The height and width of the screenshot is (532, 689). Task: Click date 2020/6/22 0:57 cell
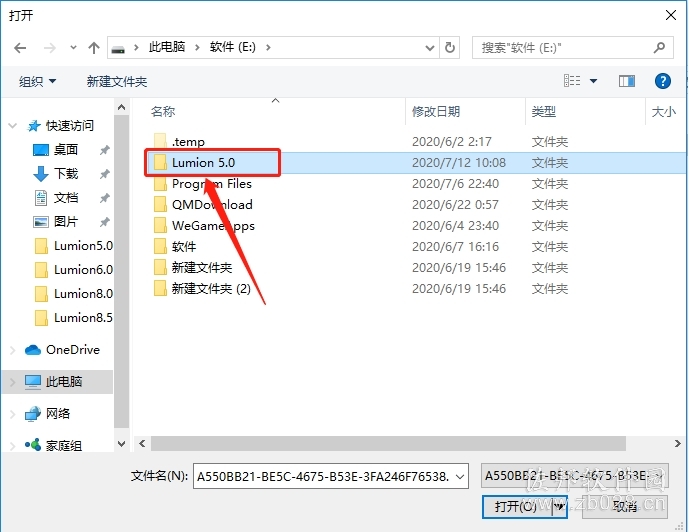pyautogui.click(x=455, y=205)
